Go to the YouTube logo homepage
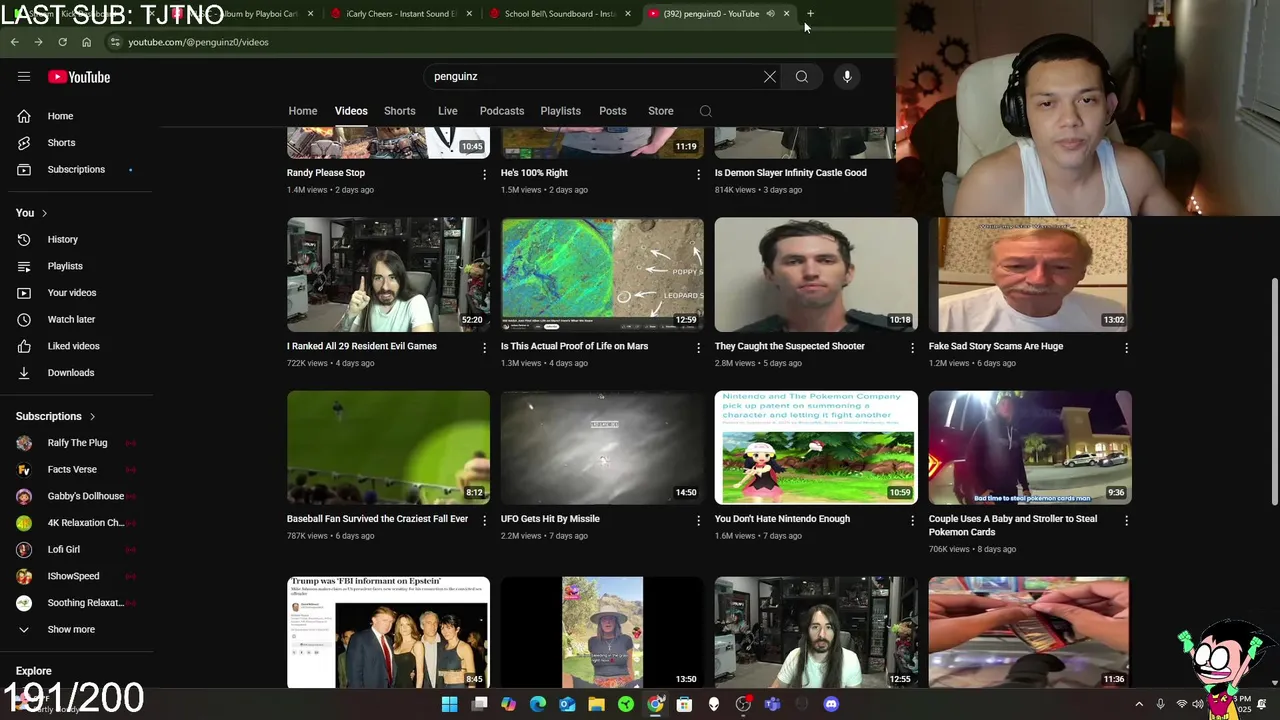 [79, 77]
